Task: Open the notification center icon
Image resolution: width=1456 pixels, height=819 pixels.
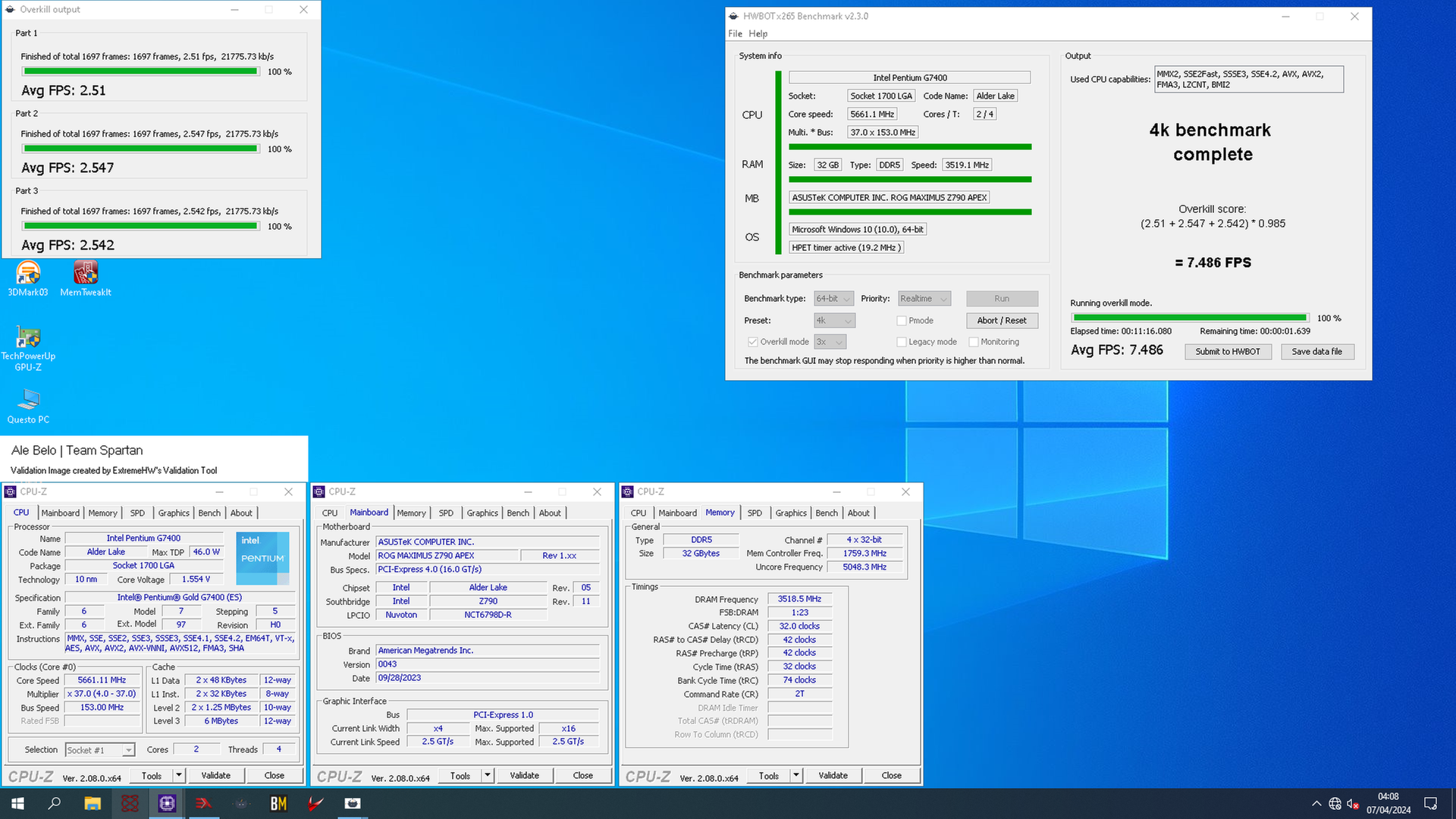Action: [1431, 804]
